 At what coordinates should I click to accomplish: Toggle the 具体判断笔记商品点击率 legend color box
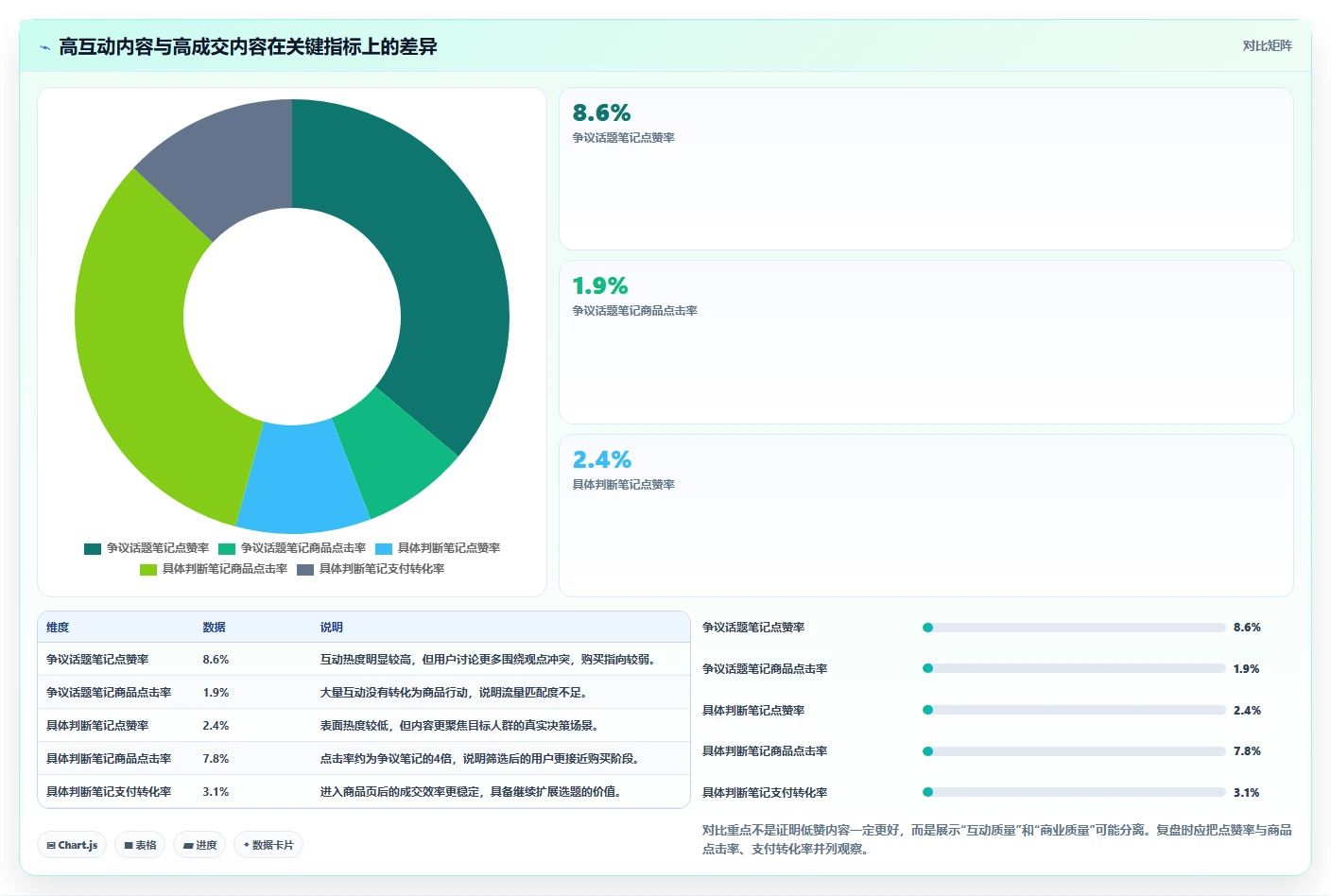[x=148, y=569]
